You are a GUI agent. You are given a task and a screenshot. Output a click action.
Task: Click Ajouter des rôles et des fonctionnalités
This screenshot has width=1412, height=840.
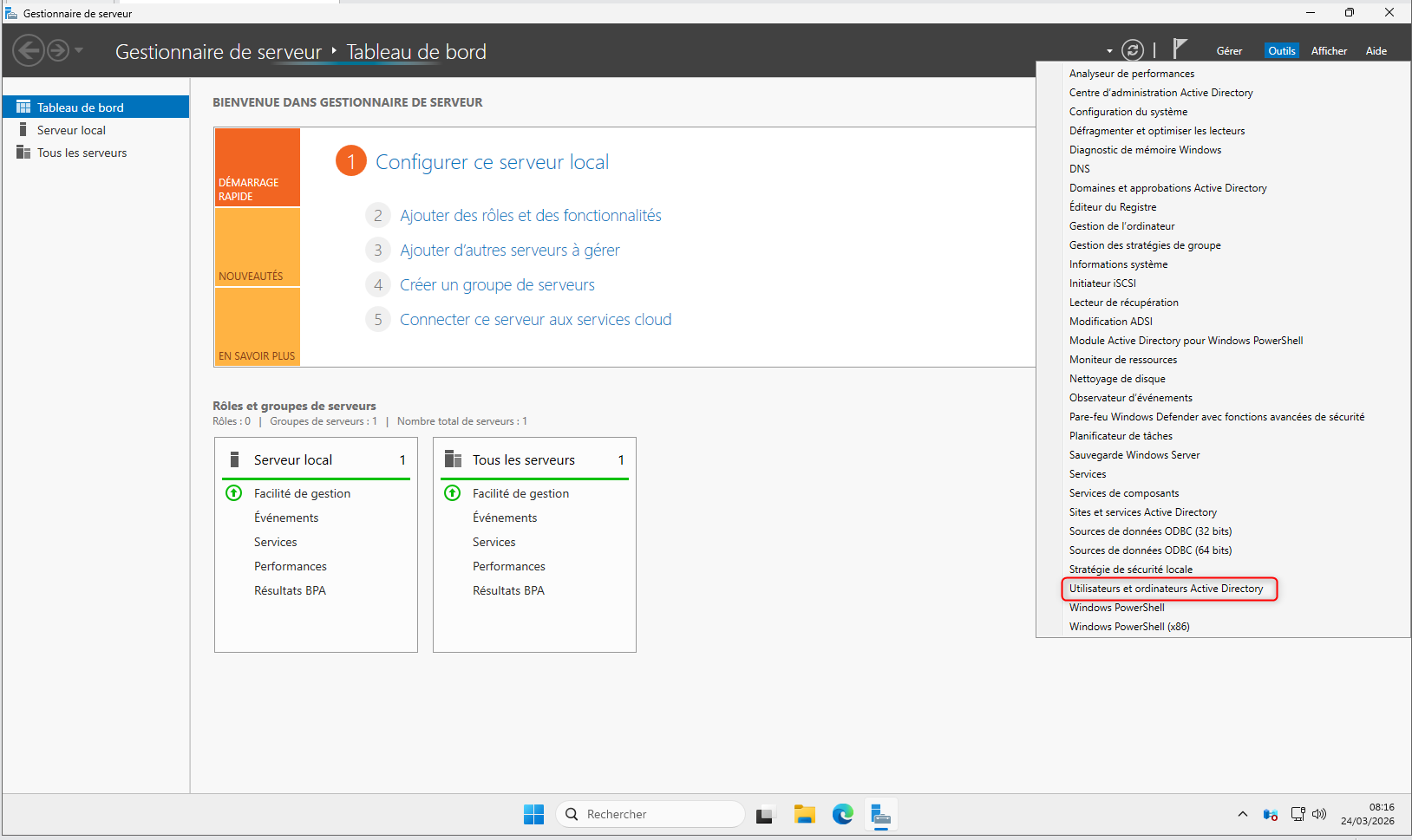(x=531, y=216)
